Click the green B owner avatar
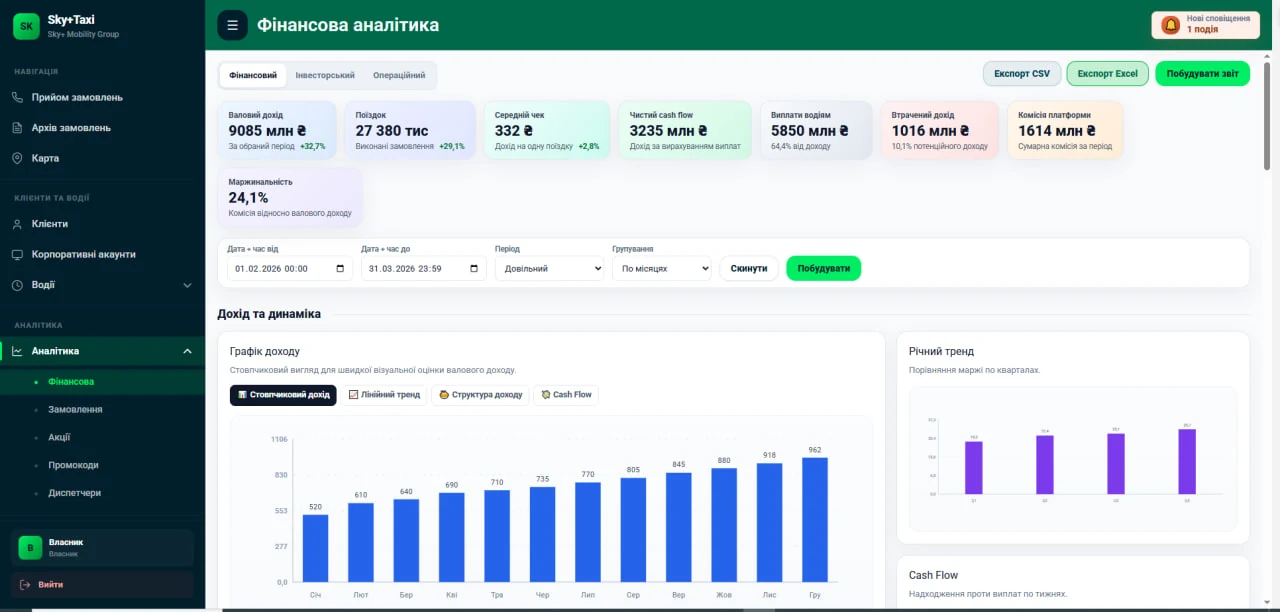 click(30, 547)
